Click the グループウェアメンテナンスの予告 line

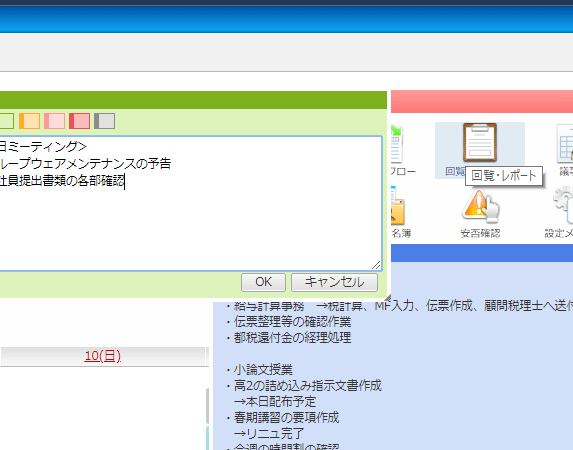coord(86,163)
